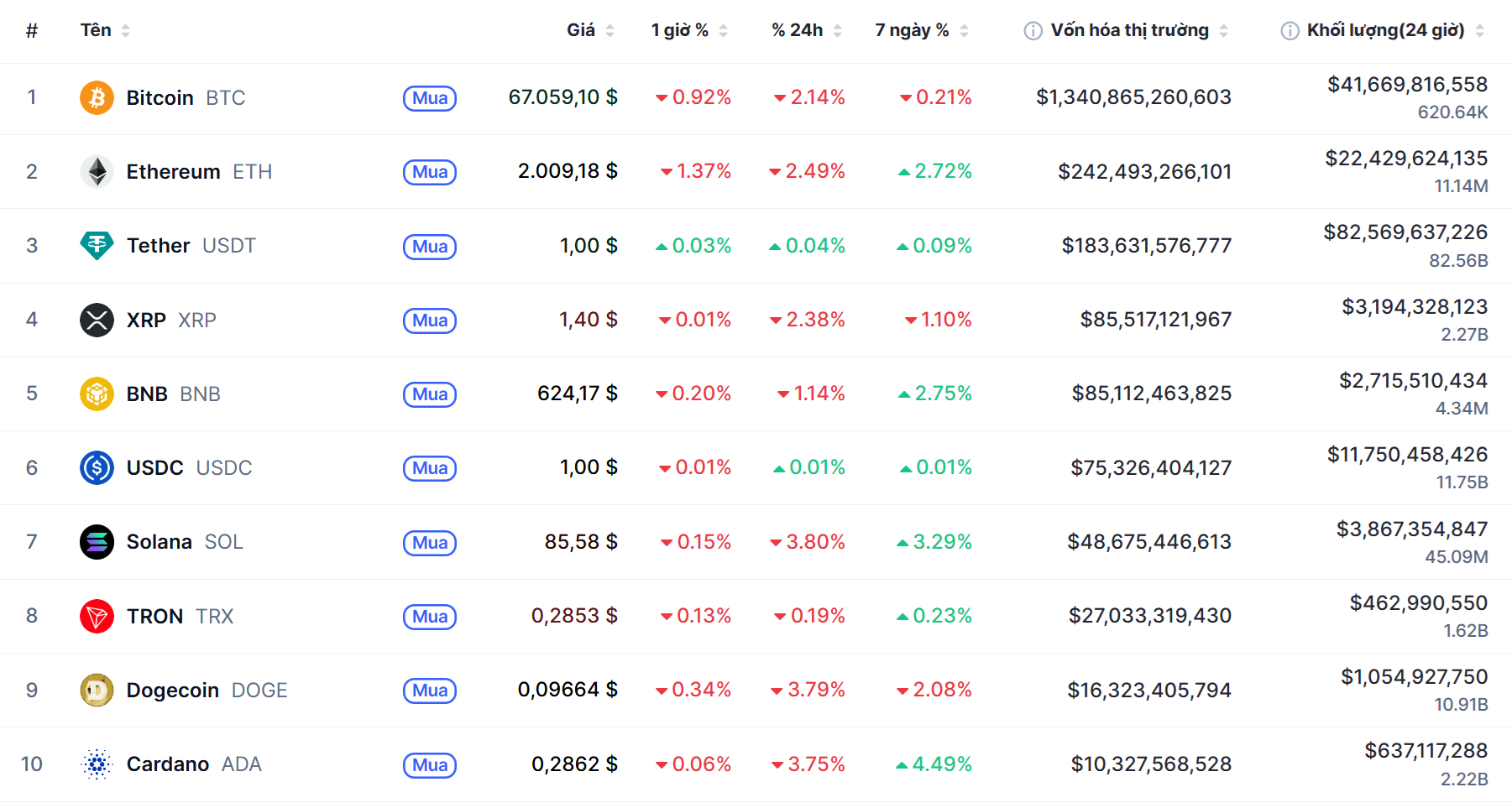The width and height of the screenshot is (1512, 808).
Task: Click the Bitcoin logo icon
Action: click(x=97, y=98)
